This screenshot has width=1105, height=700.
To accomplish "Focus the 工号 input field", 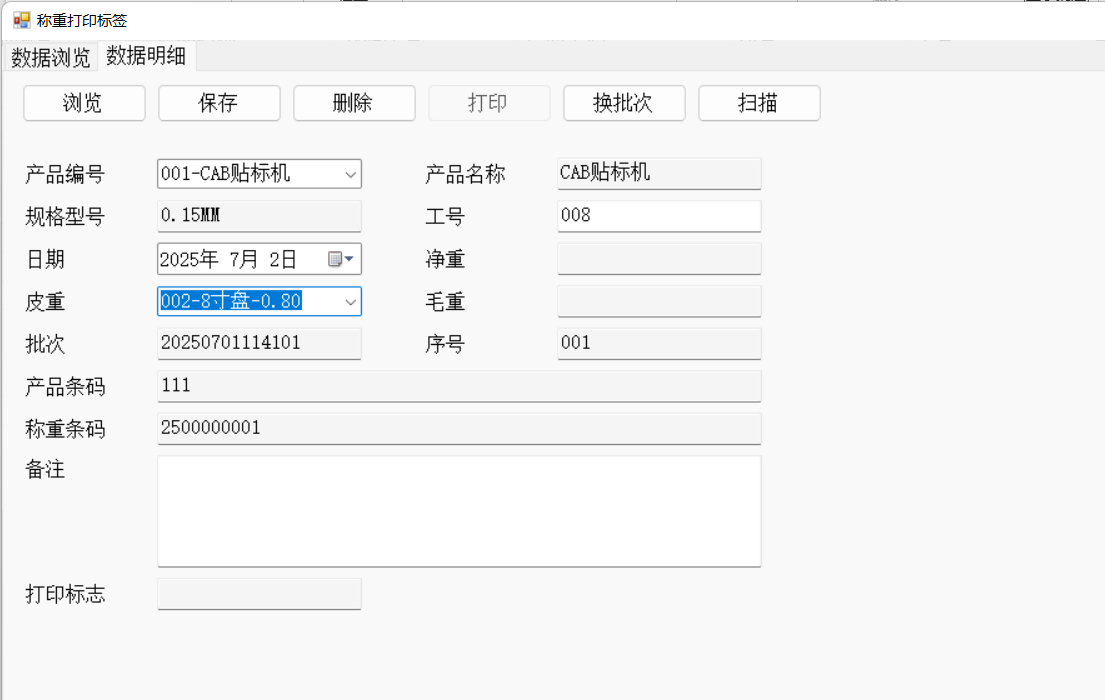I will [x=659, y=216].
